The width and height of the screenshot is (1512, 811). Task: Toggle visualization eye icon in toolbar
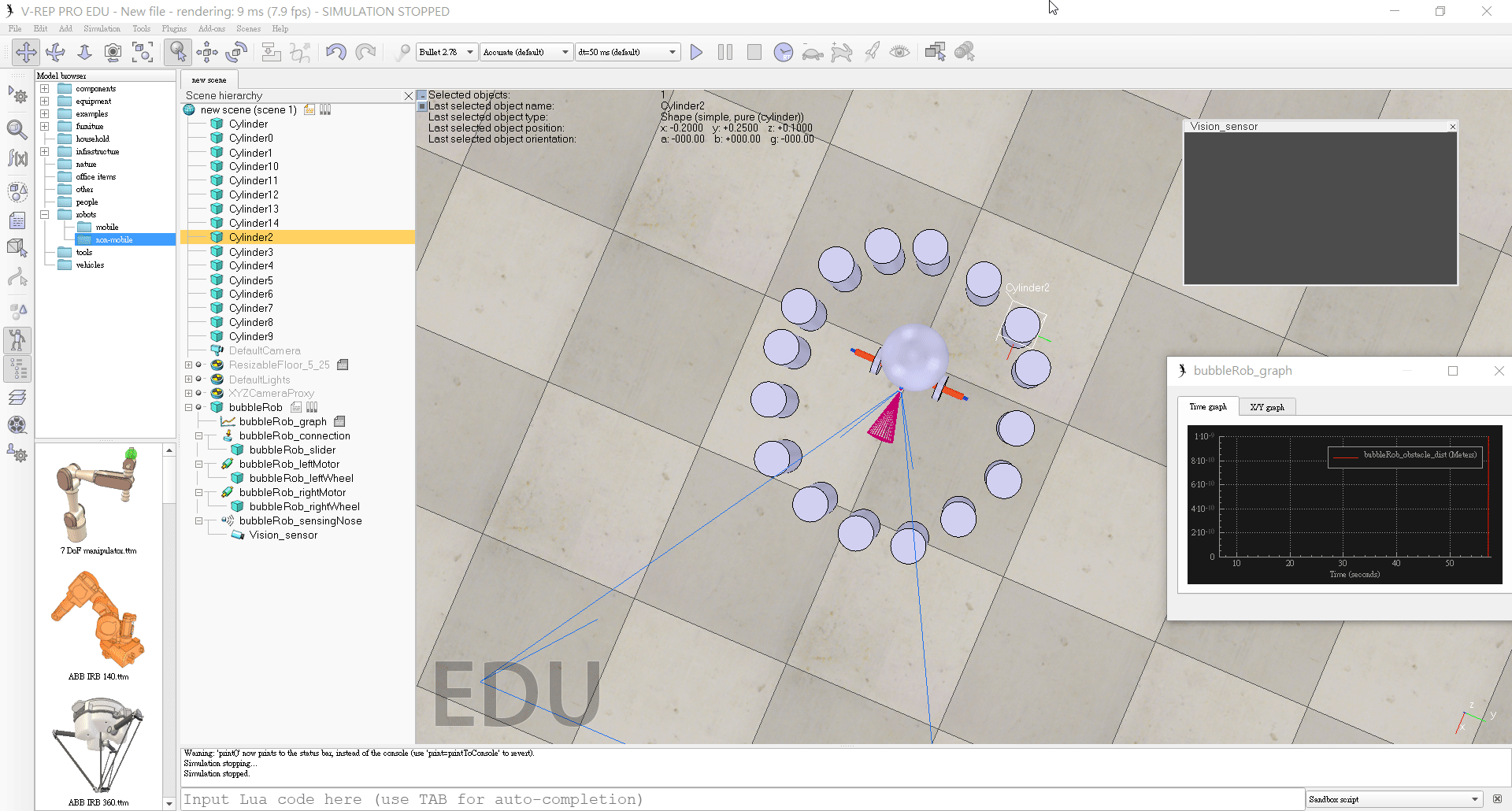pos(899,53)
